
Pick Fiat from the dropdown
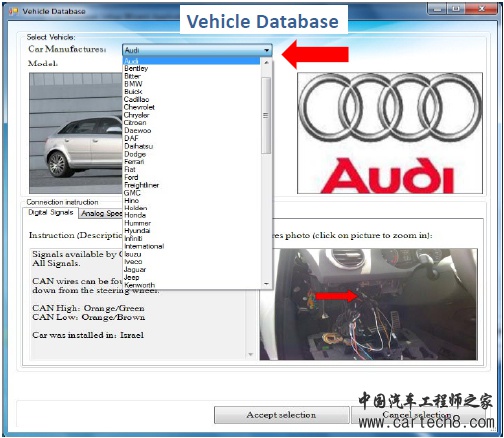[x=192, y=169]
